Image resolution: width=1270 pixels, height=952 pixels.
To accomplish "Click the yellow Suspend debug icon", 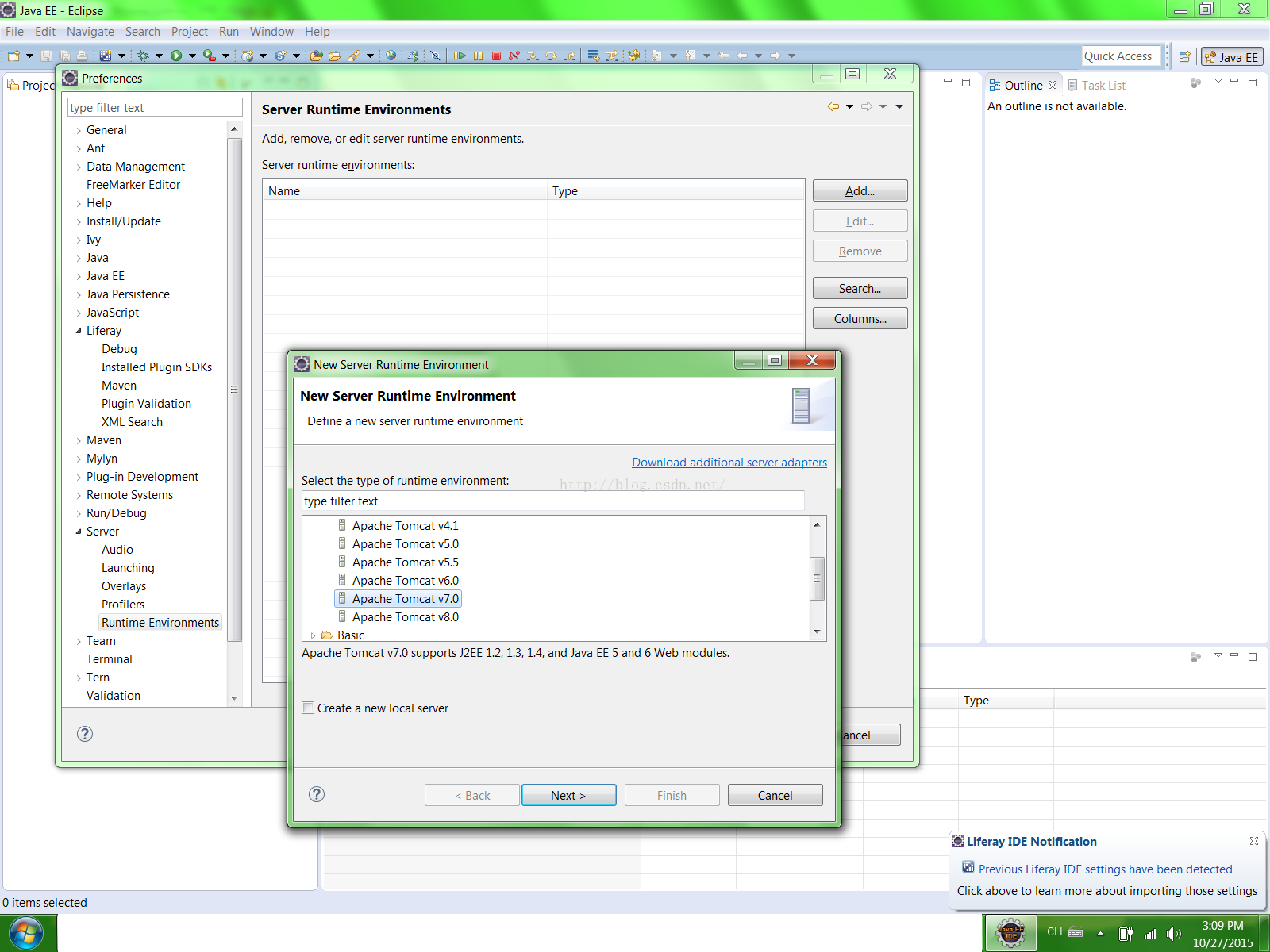I will click(x=478, y=56).
